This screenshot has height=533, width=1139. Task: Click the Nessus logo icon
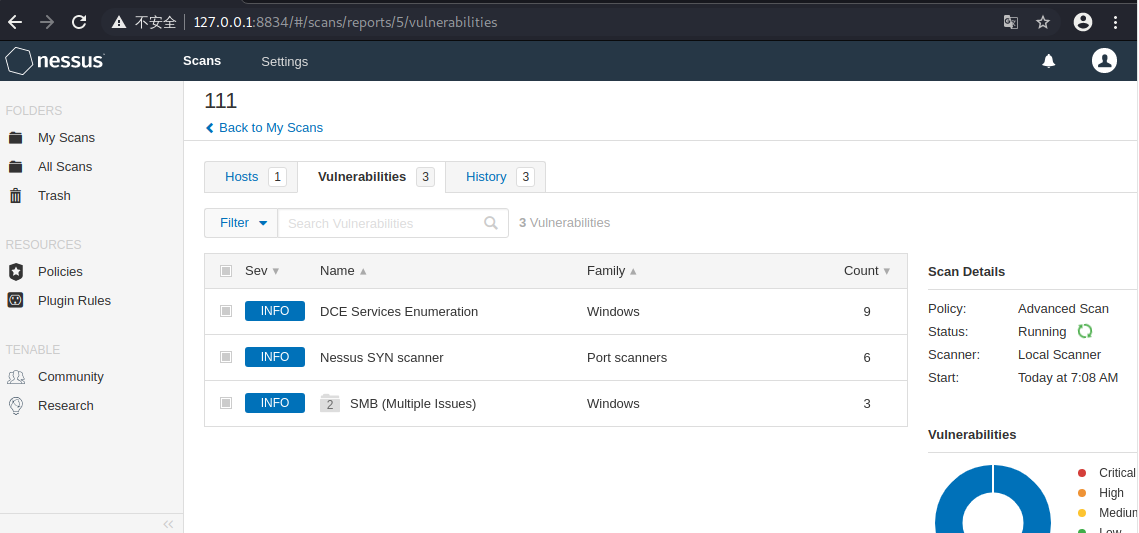pos(20,61)
